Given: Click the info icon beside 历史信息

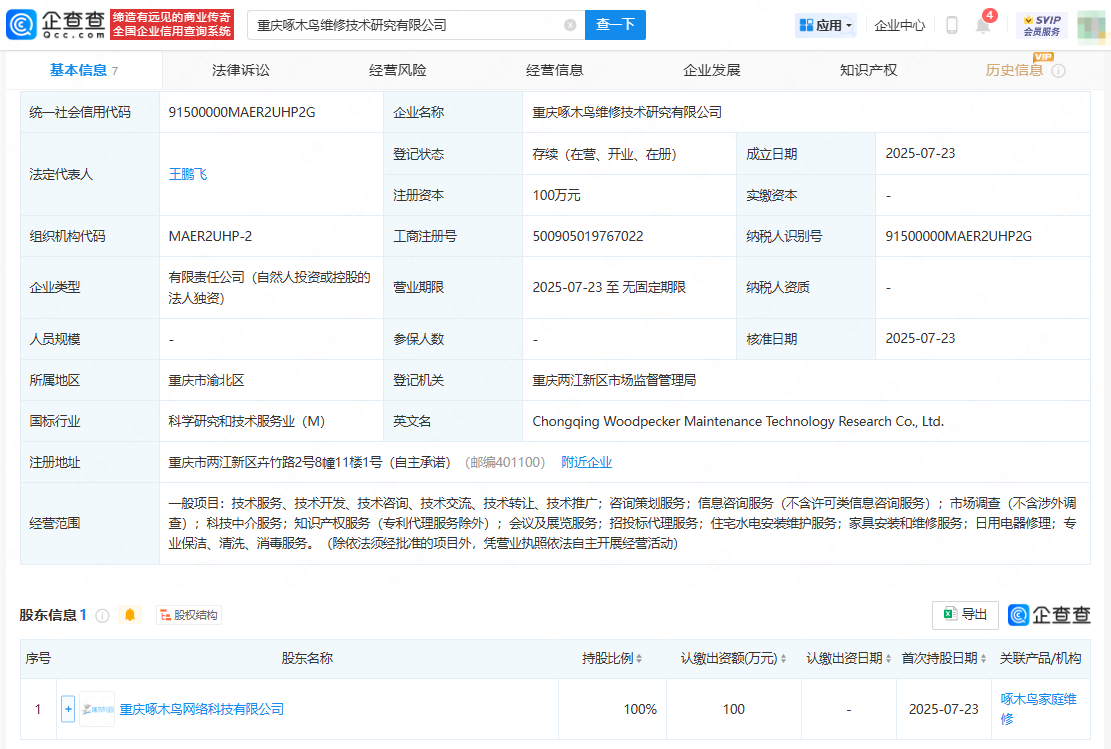Looking at the screenshot, I should [x=1059, y=71].
